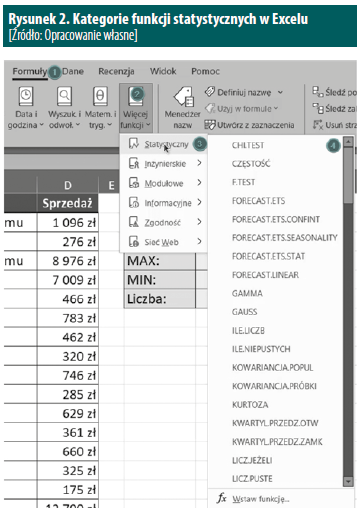Expand the Informacyjne submenu arrow

[199, 202]
